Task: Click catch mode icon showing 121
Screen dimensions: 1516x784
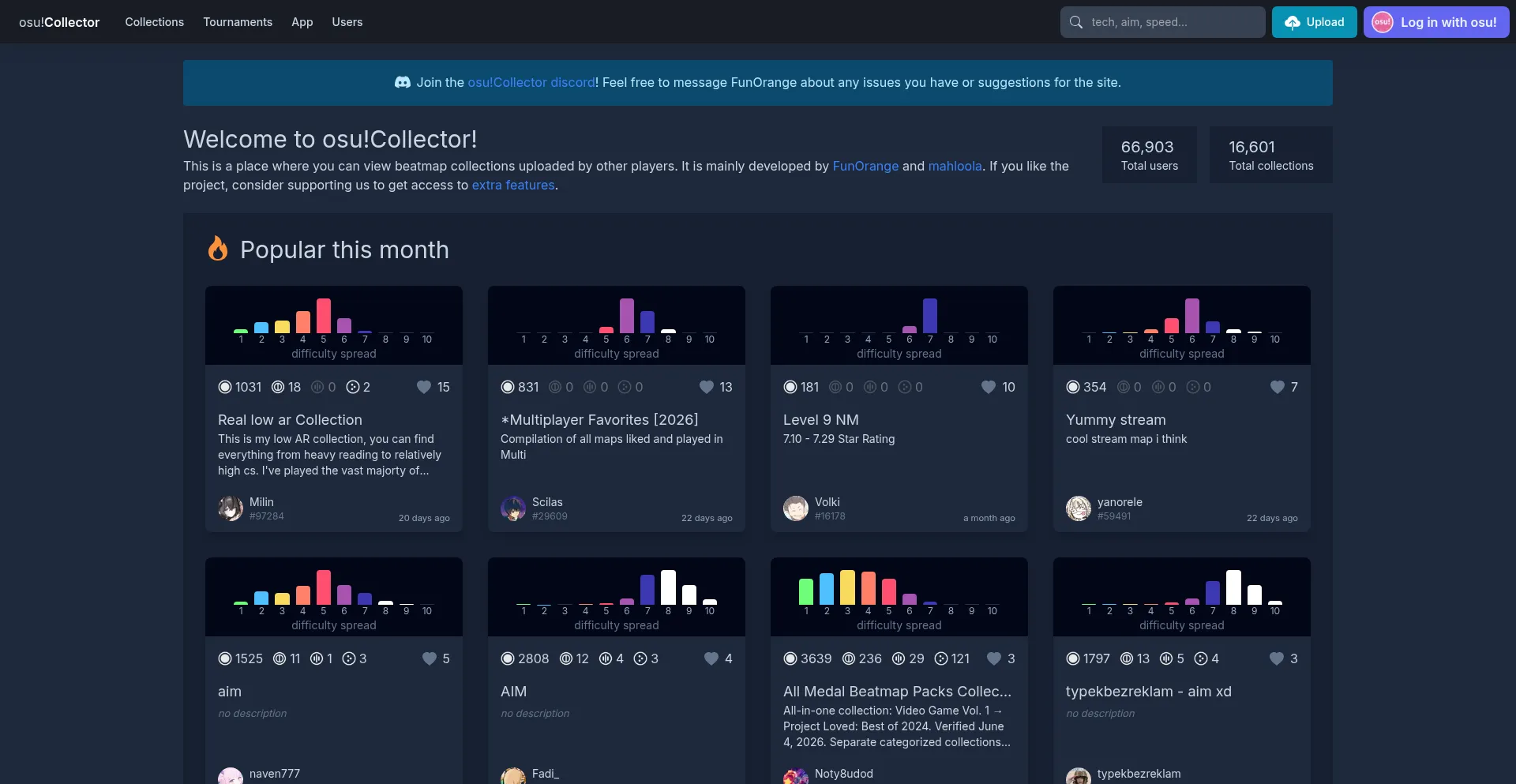Action: tap(941, 658)
